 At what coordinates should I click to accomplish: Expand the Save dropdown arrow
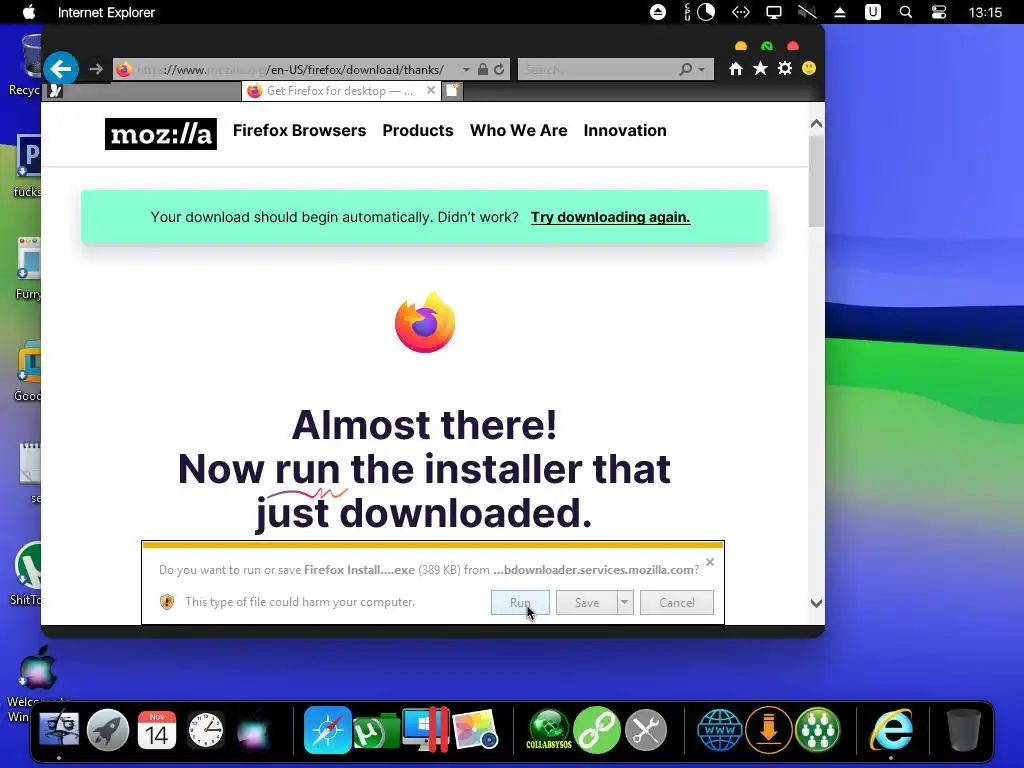[x=625, y=602]
